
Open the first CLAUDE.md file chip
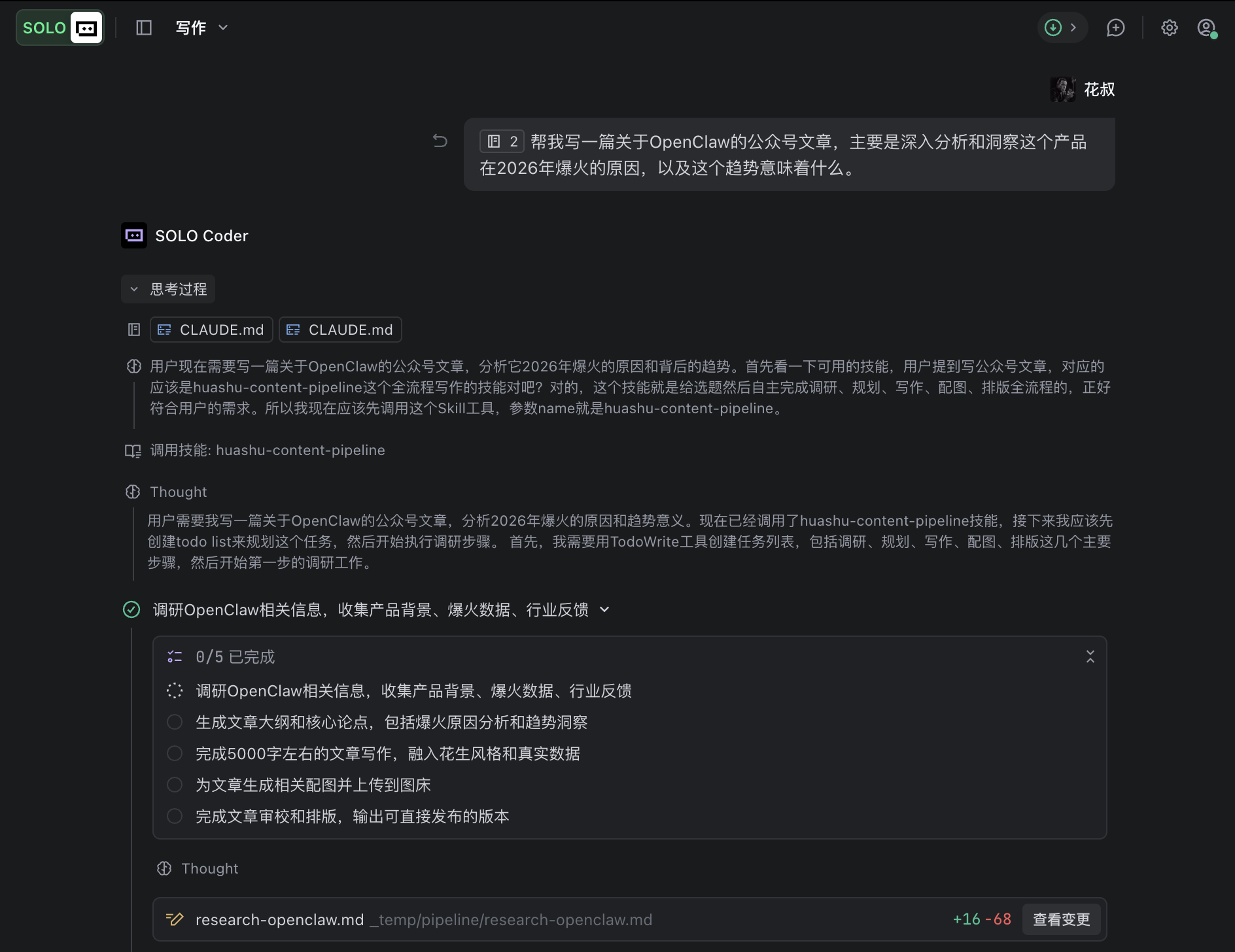(211, 330)
